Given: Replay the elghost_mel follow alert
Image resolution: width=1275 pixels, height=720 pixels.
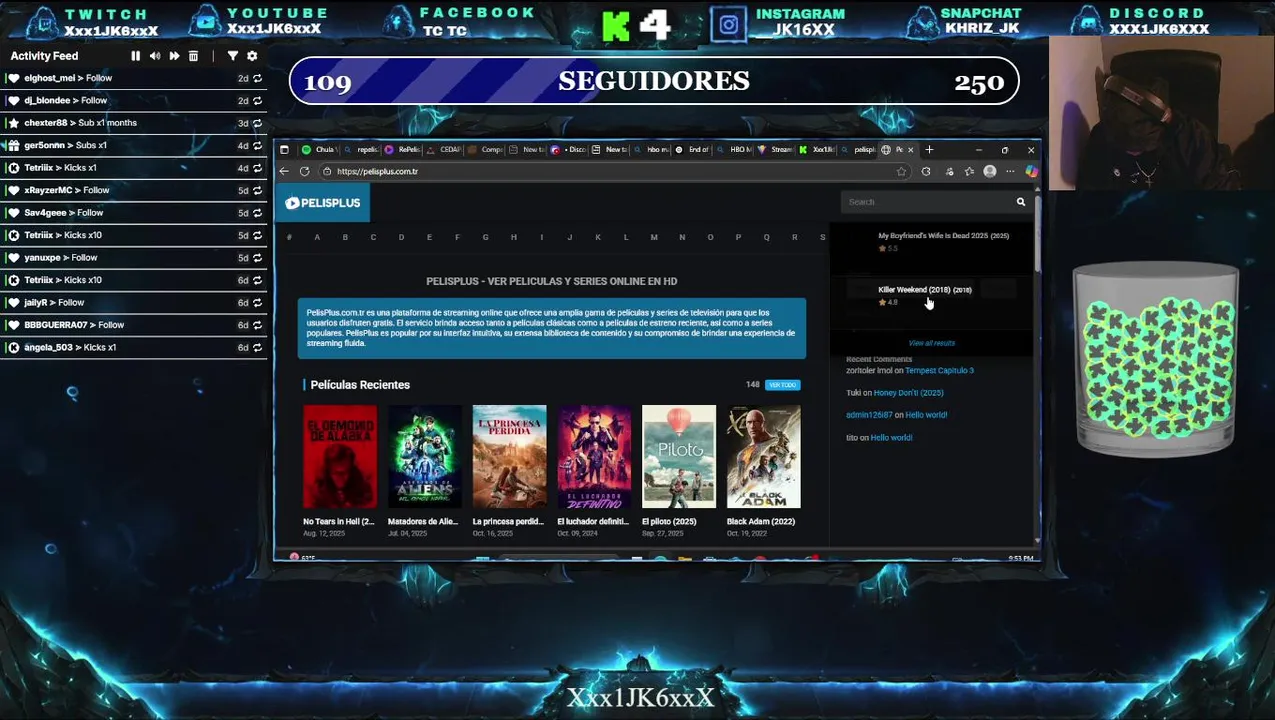Looking at the screenshot, I should (257, 78).
